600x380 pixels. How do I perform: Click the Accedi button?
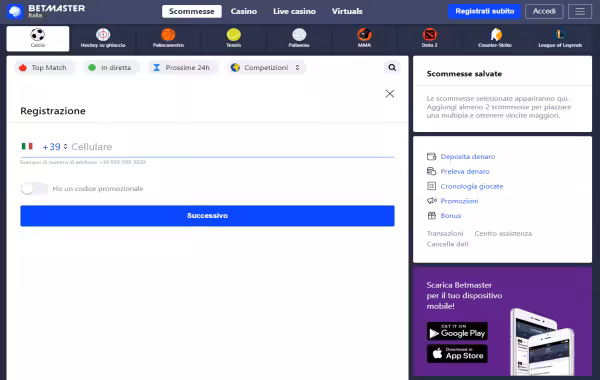coord(544,11)
